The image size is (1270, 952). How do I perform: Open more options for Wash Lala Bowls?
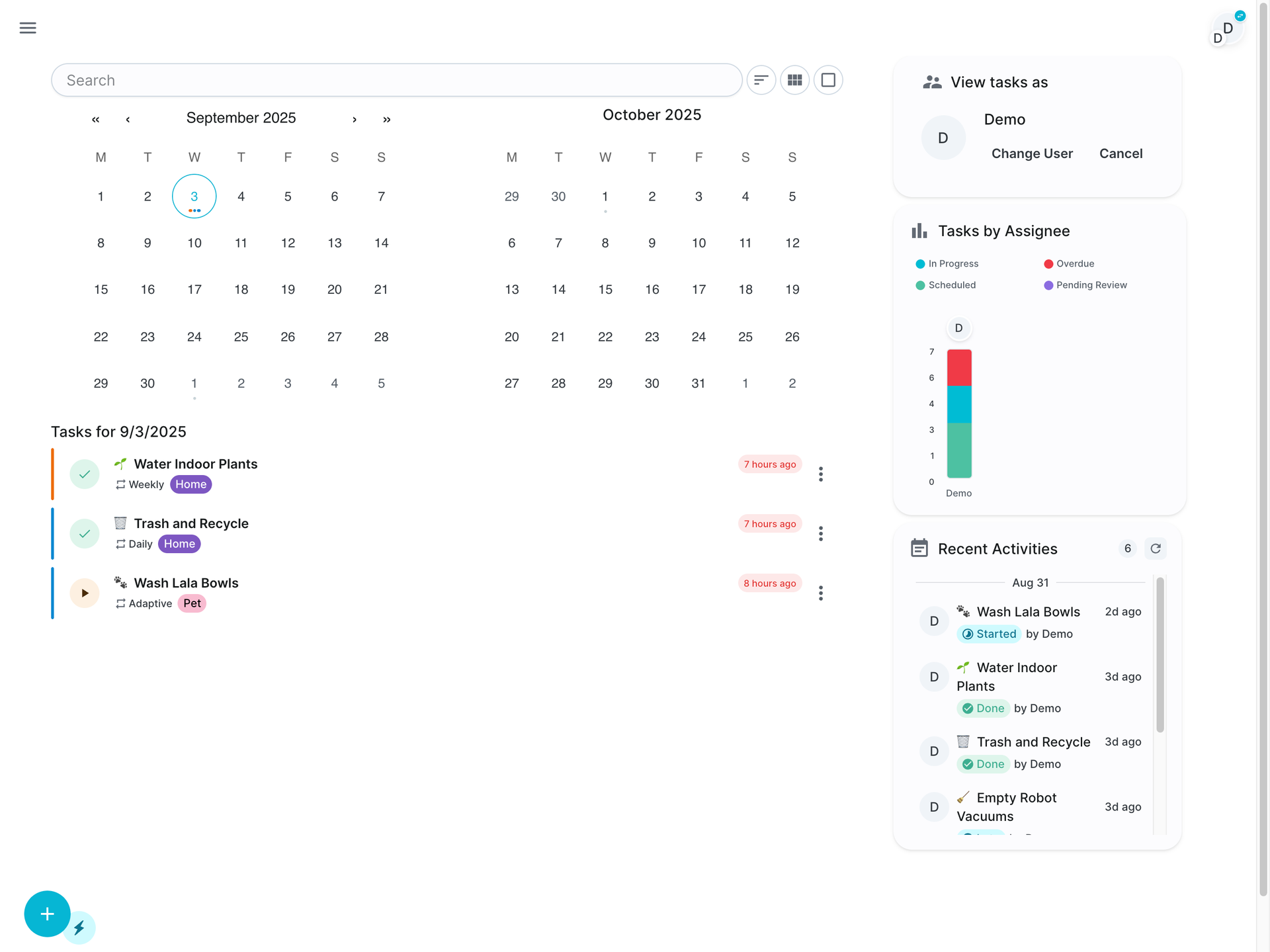coord(821,593)
